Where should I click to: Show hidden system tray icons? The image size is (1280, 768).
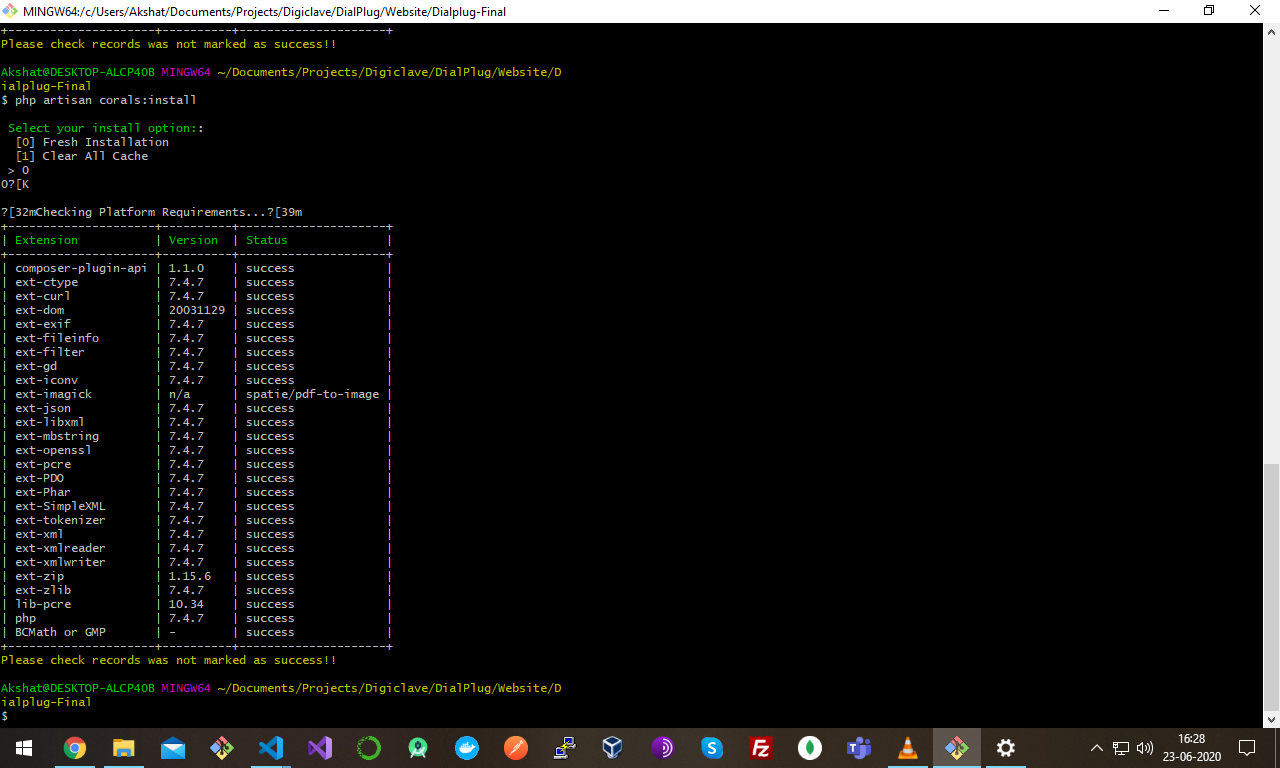(x=1097, y=748)
